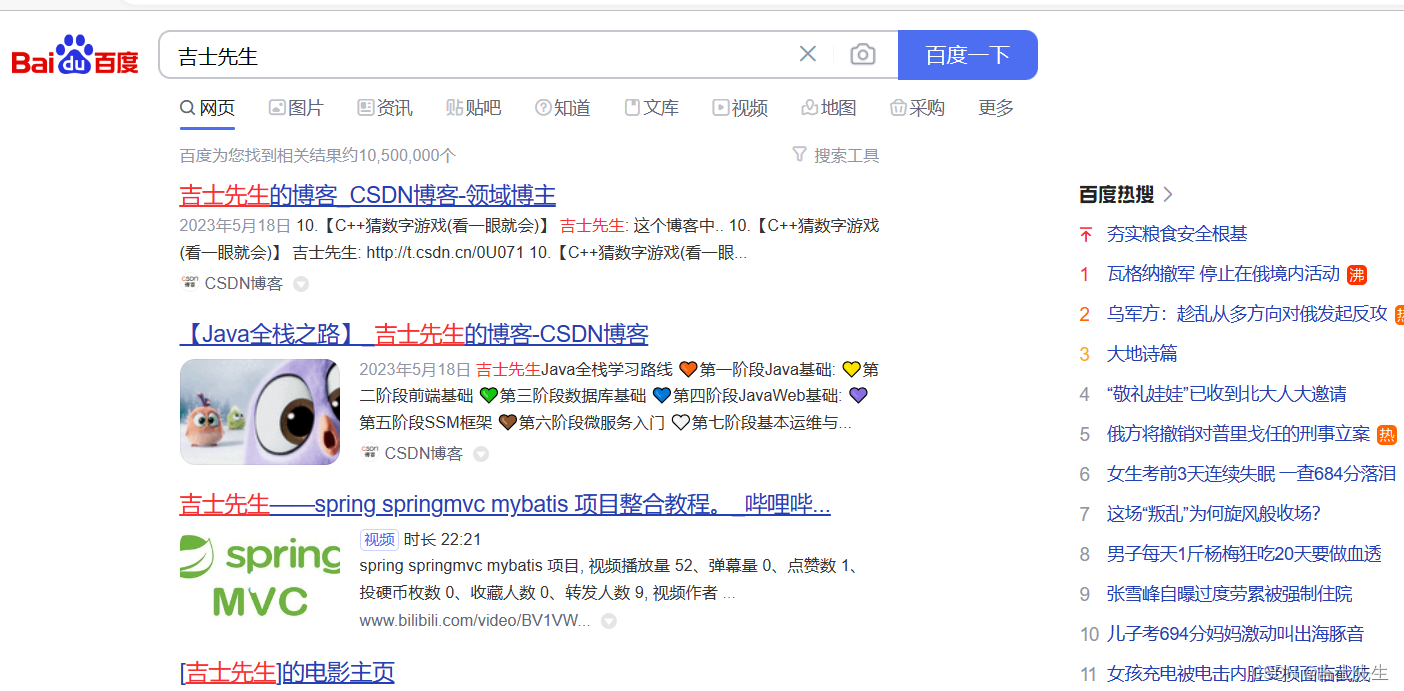Screen dimensions: 1404x691
Task: Open topic 儿子考694分妈妈激动叫出海豚音
Action: [1235, 634]
